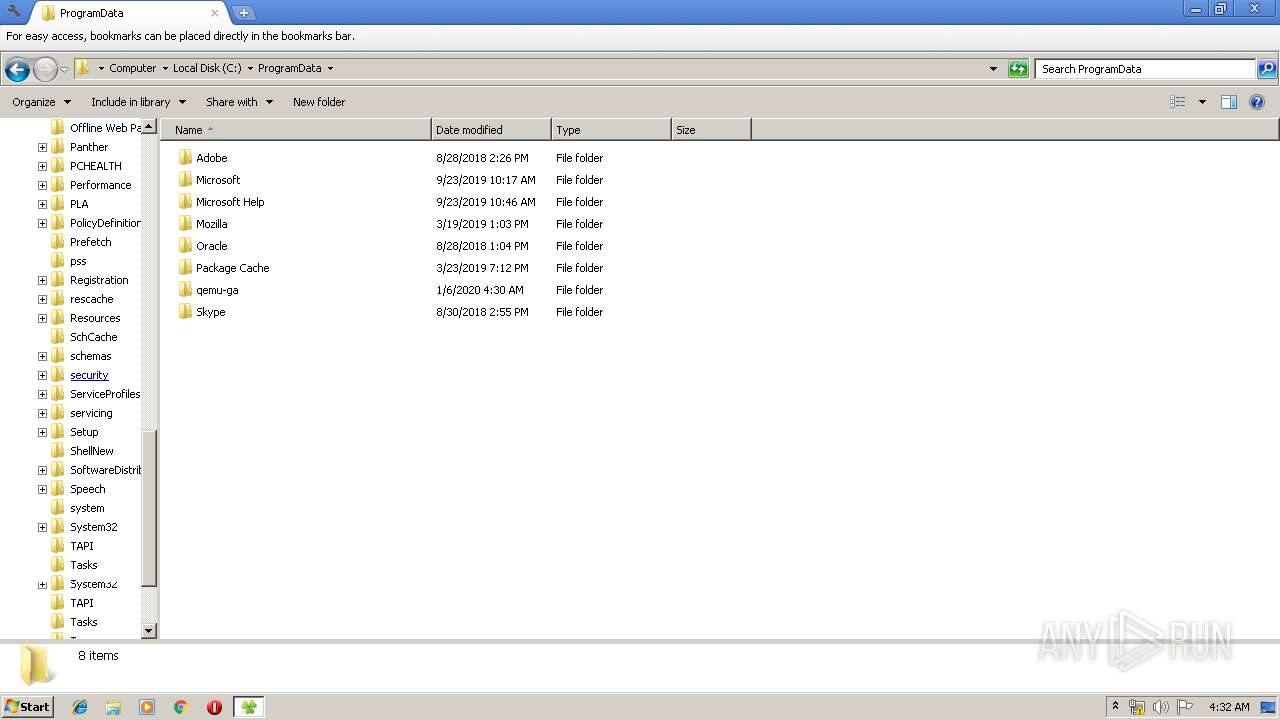Open the clock showing 4:32 AM
This screenshot has height=720, width=1280.
(1229, 707)
